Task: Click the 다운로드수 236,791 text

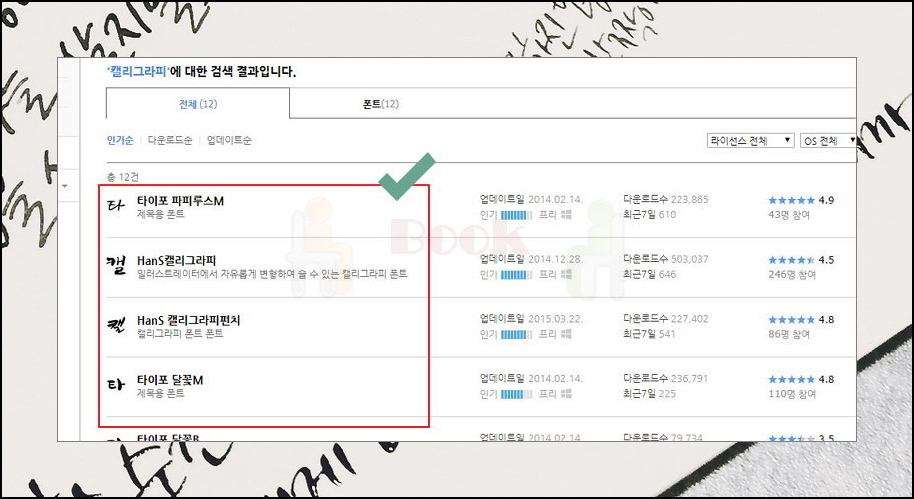Action: [x=666, y=378]
